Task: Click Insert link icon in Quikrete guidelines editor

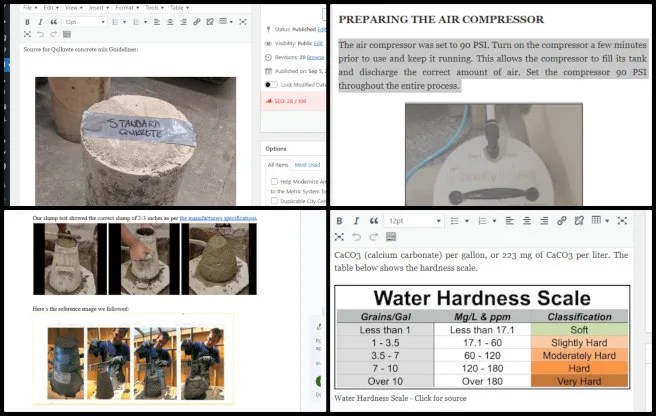Action: click(x=197, y=22)
